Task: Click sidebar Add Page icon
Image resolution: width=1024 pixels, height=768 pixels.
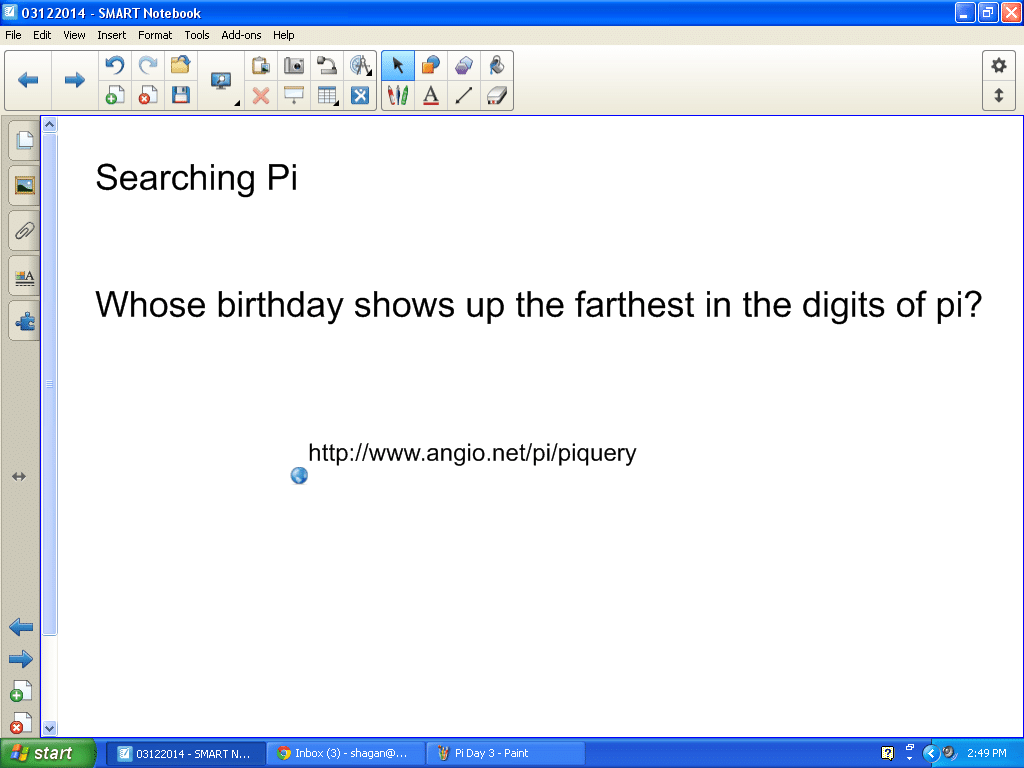Action: click(21, 691)
